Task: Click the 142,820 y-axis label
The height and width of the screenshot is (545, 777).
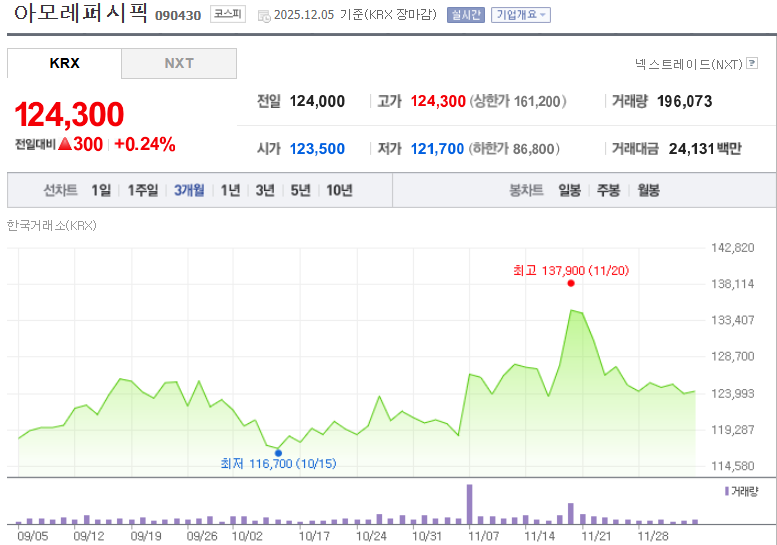Action: tap(732, 248)
